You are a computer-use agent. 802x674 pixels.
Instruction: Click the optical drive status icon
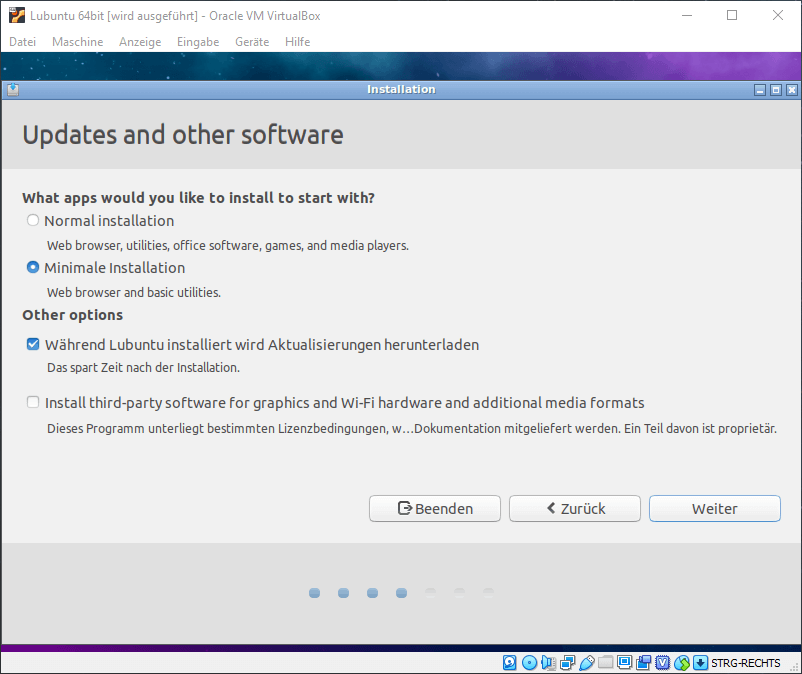tap(529, 663)
